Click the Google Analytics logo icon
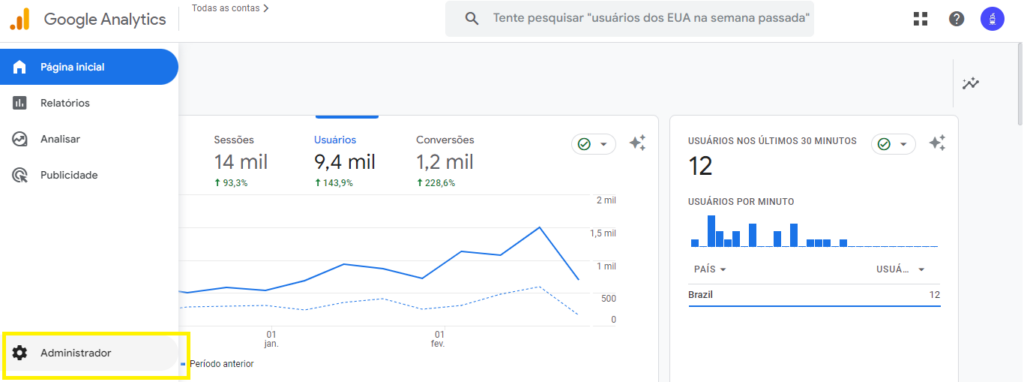Viewport: 1024px width, 382px height. pos(20,19)
